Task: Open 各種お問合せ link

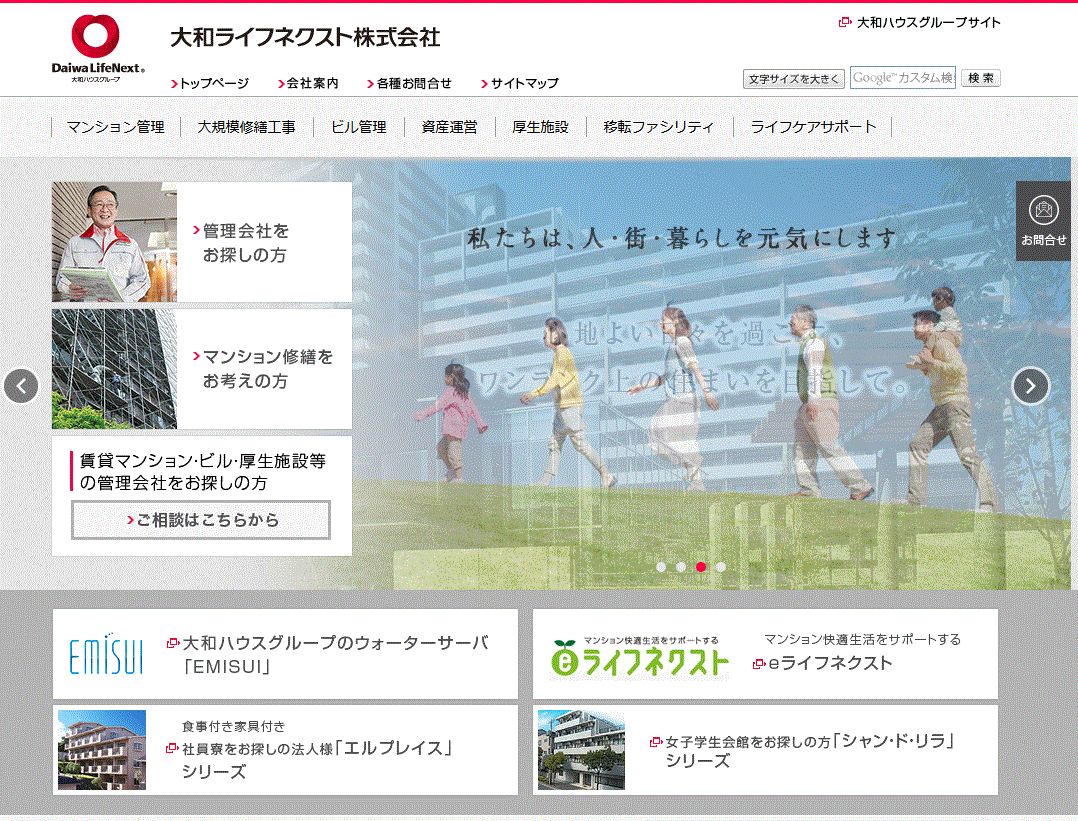Action: 409,83
